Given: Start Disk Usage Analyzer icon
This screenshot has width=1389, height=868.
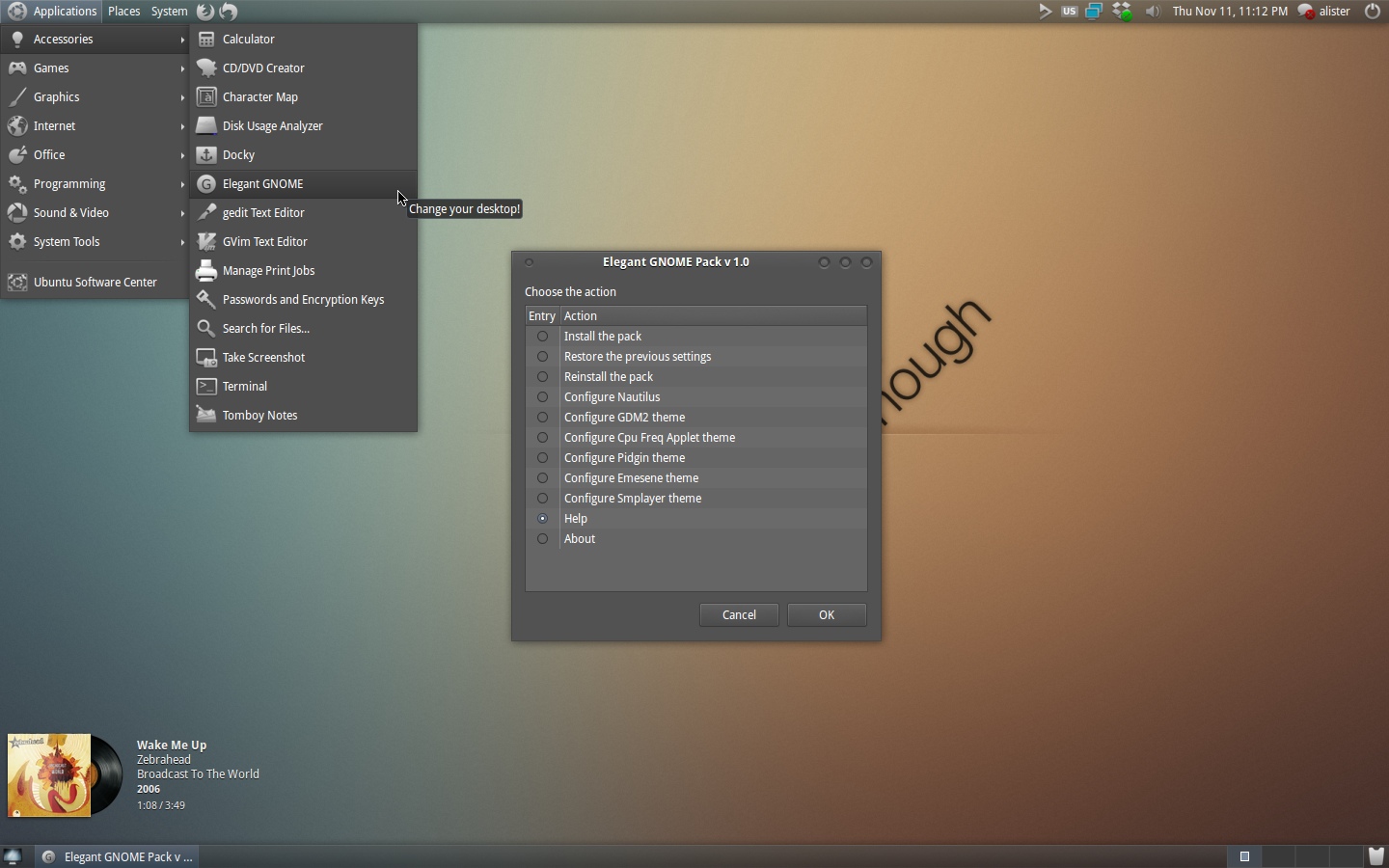Looking at the screenshot, I should [x=205, y=126].
